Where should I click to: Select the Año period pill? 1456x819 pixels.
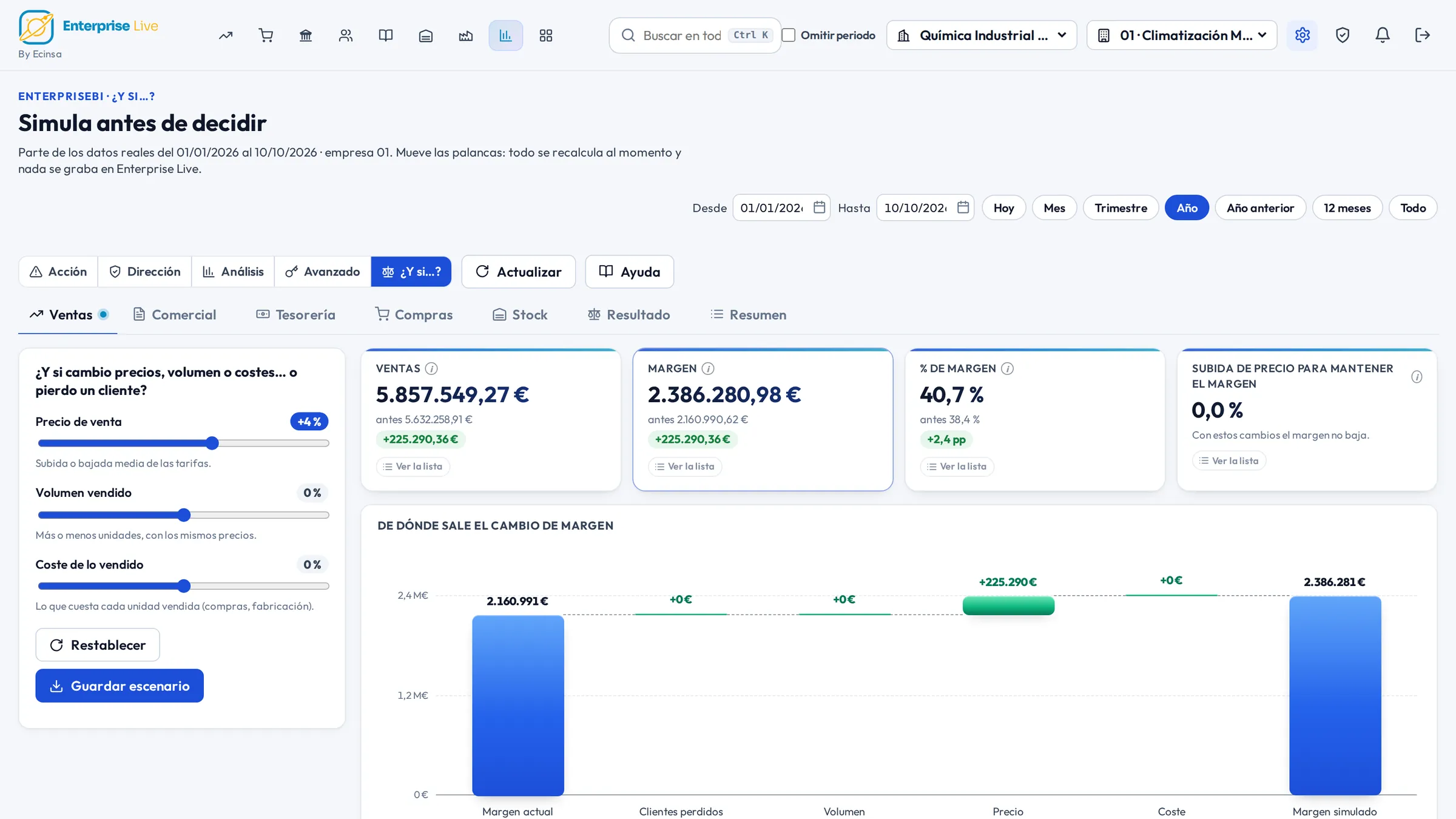(x=1187, y=207)
